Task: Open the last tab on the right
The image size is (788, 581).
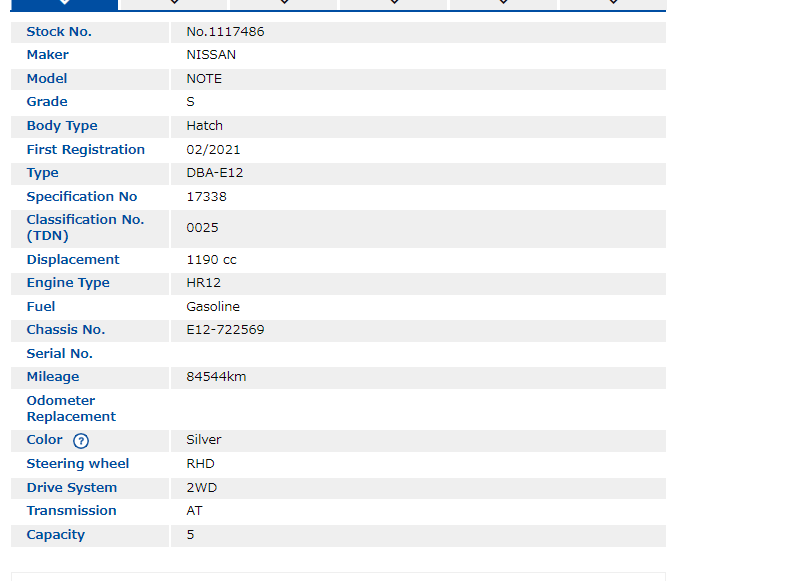Action: point(613,4)
